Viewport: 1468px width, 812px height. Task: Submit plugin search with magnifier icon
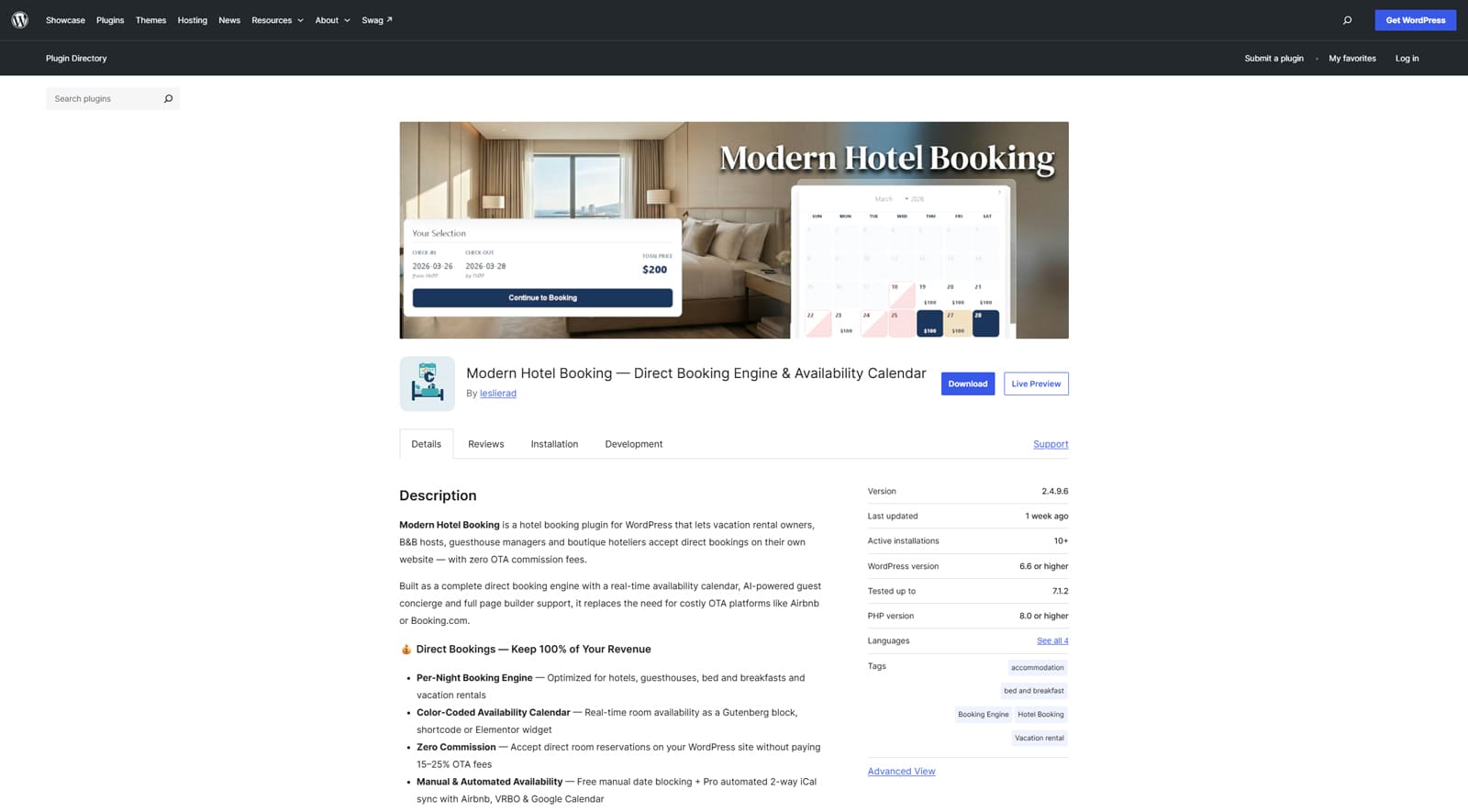click(x=168, y=99)
